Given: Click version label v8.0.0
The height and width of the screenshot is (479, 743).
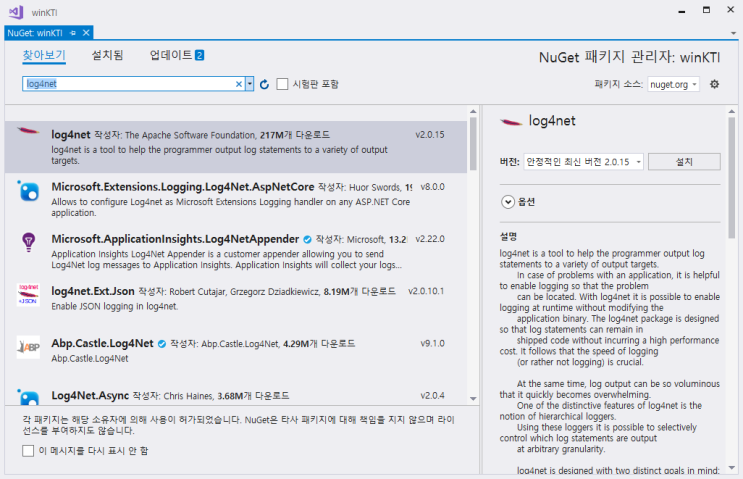Looking at the screenshot, I should pyautogui.click(x=432, y=187).
